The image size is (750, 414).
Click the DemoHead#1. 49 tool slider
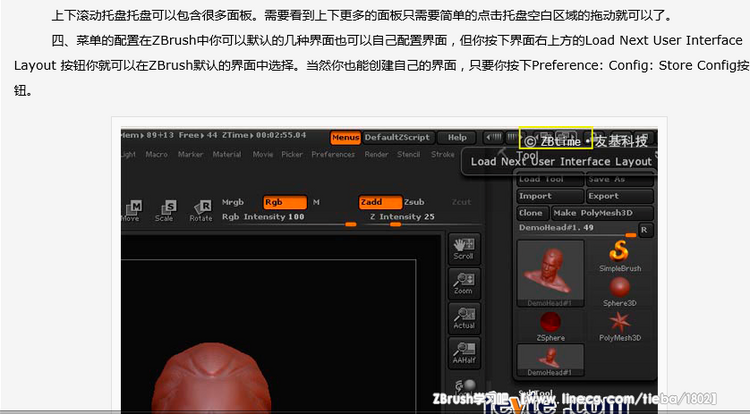577,230
